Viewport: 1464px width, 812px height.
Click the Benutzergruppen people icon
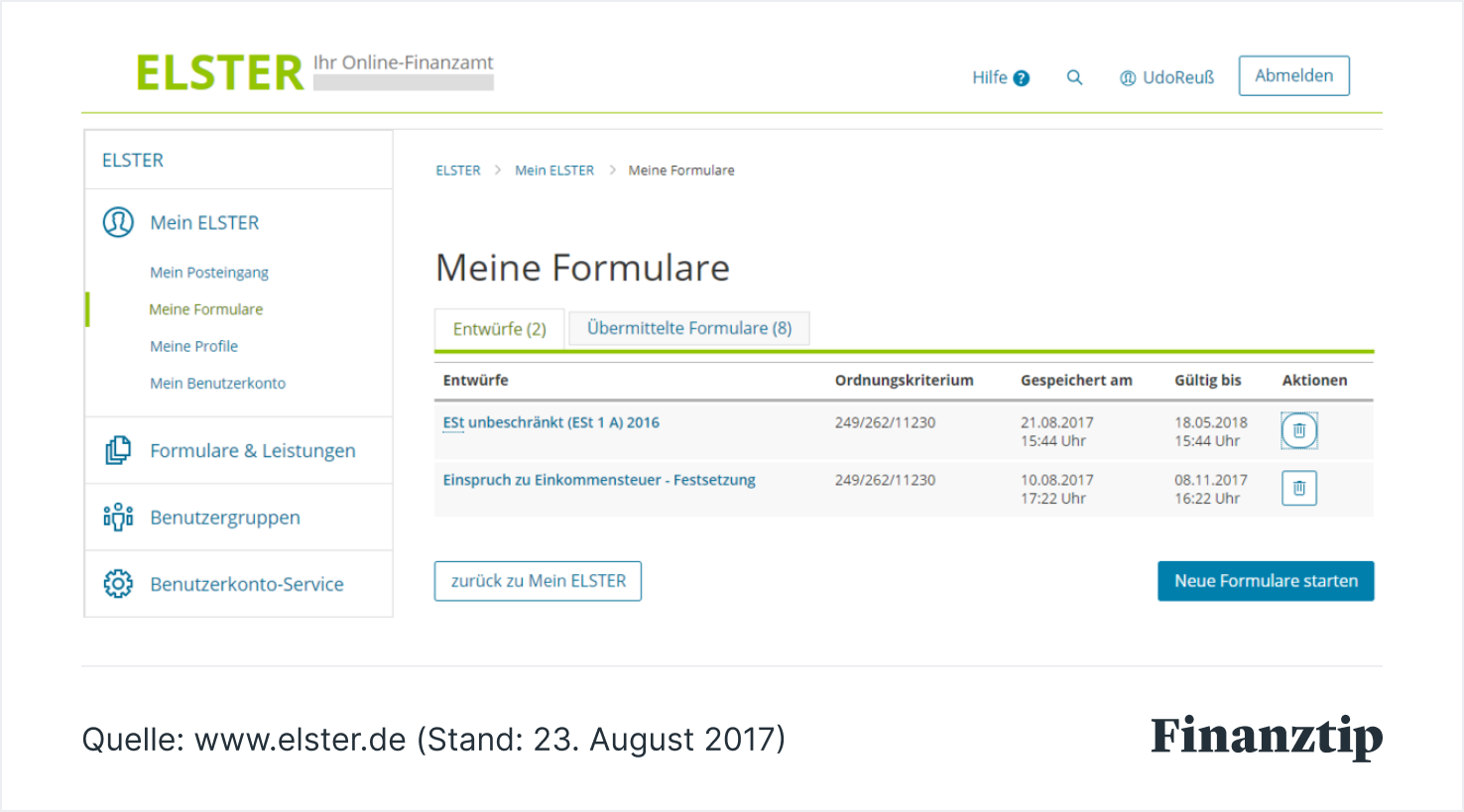point(118,517)
